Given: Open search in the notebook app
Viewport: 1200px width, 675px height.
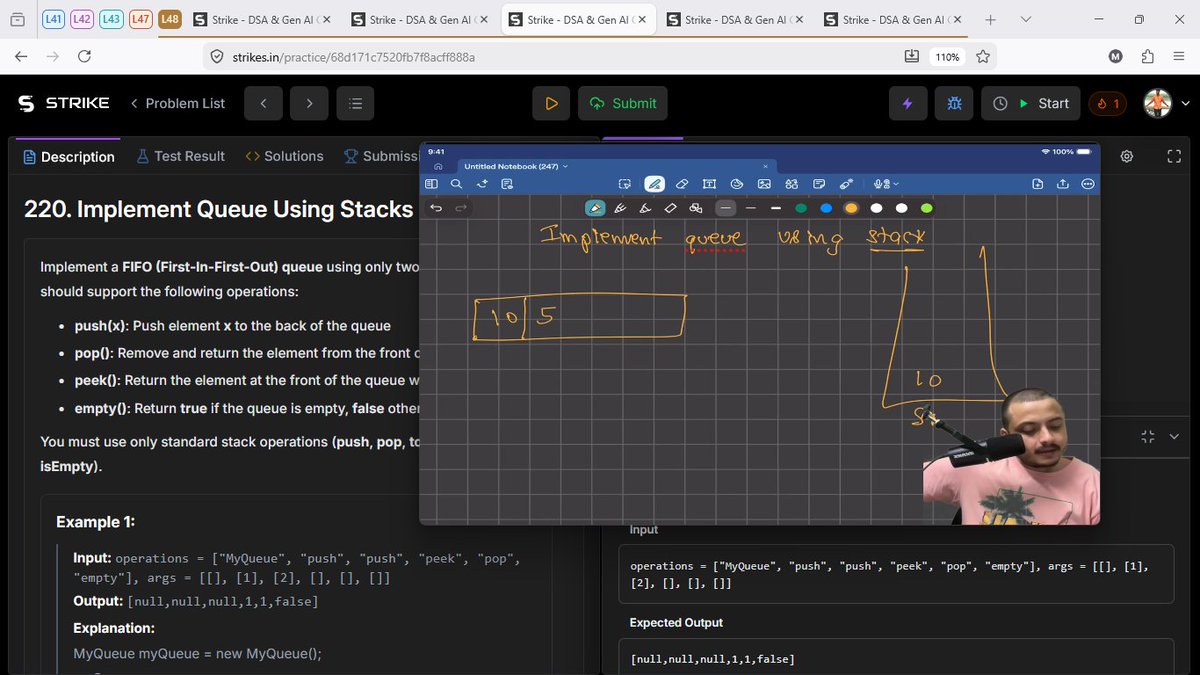Looking at the screenshot, I should pyautogui.click(x=456, y=184).
